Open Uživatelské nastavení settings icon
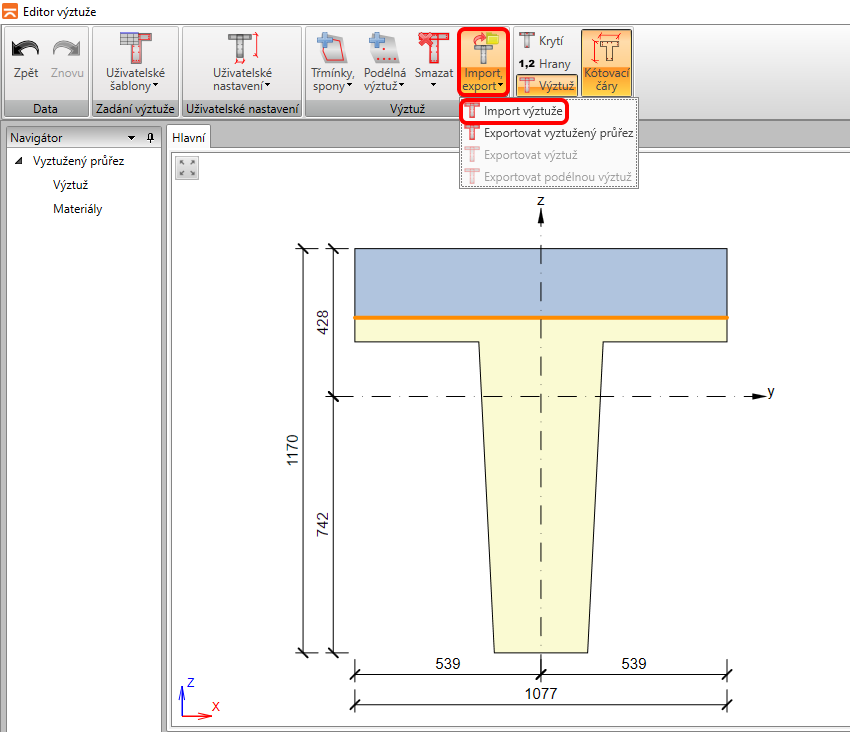Screen dimensions: 850x732 click(242, 48)
